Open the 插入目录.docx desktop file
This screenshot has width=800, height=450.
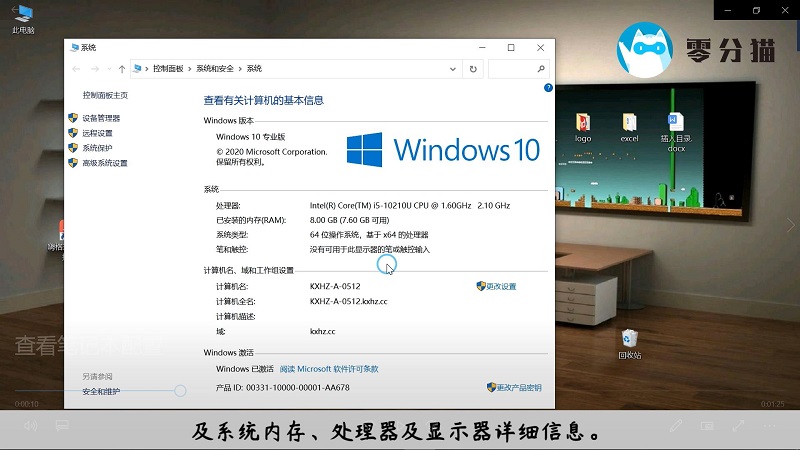click(676, 132)
